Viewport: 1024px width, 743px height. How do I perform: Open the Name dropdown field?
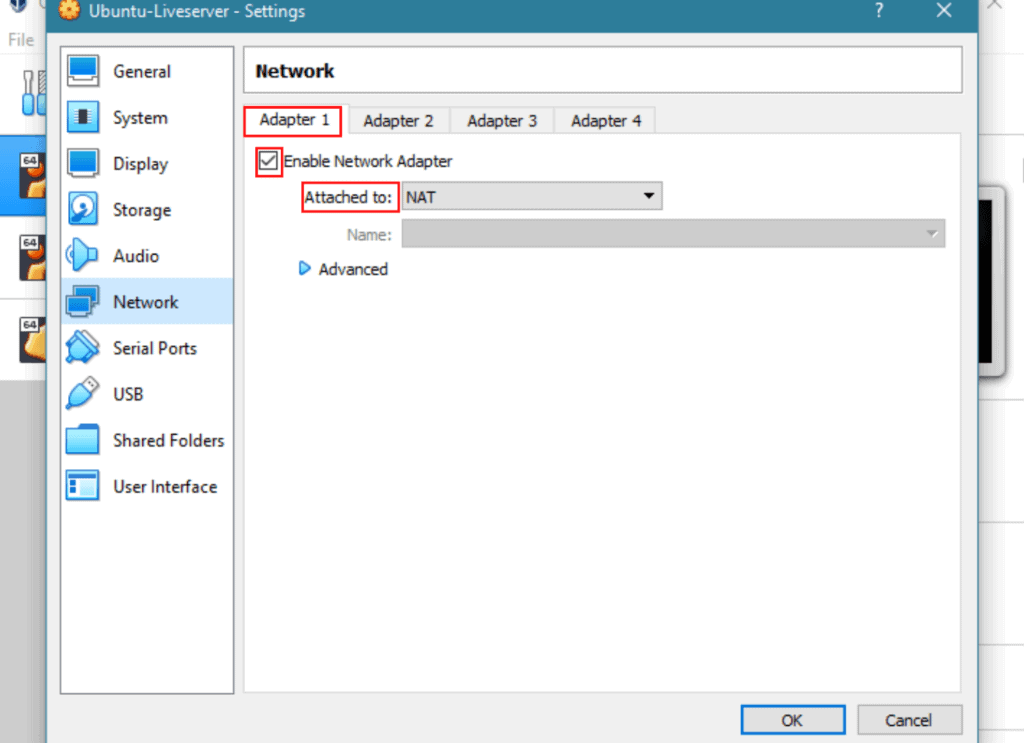673,233
